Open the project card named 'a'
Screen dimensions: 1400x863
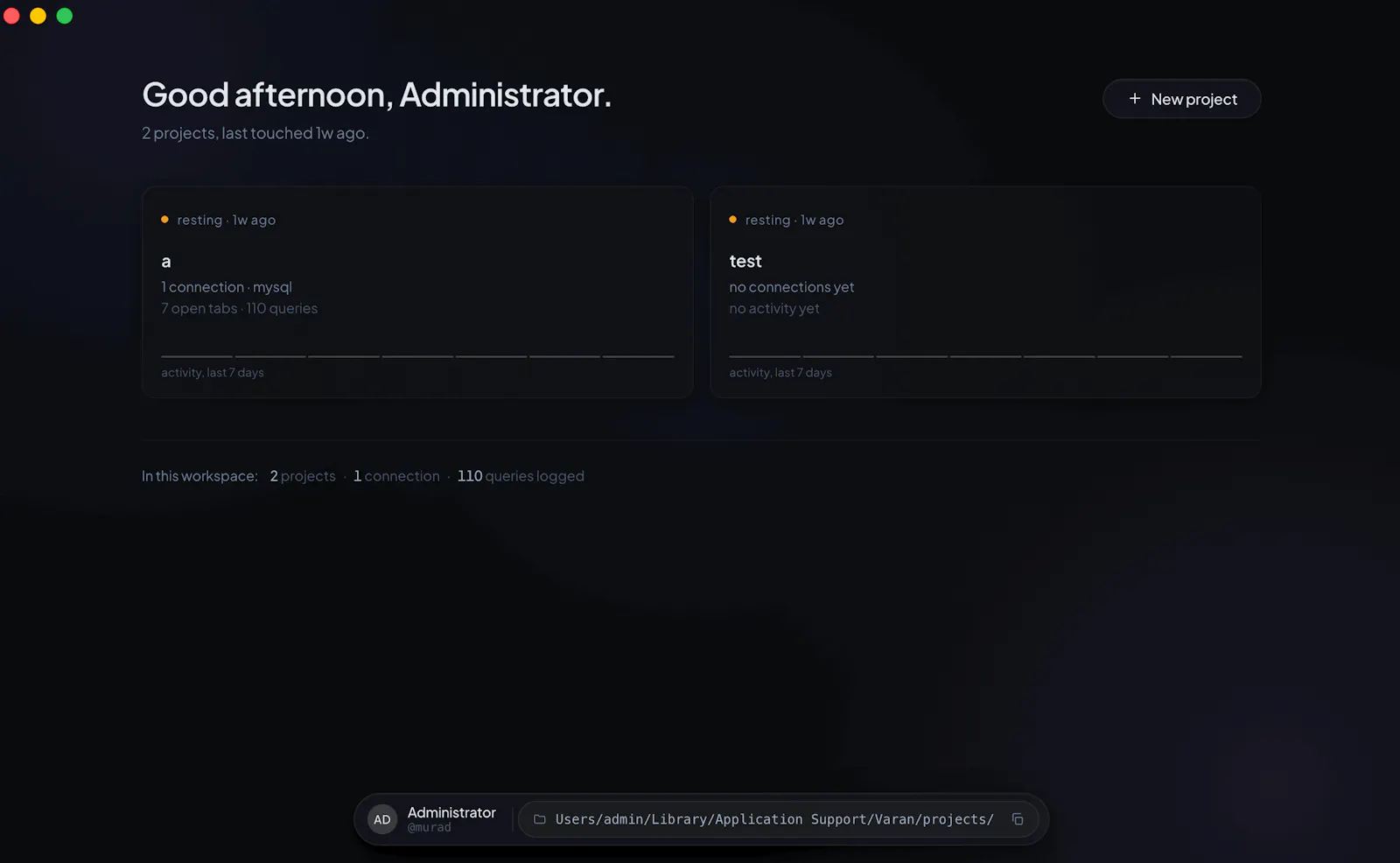pos(417,291)
